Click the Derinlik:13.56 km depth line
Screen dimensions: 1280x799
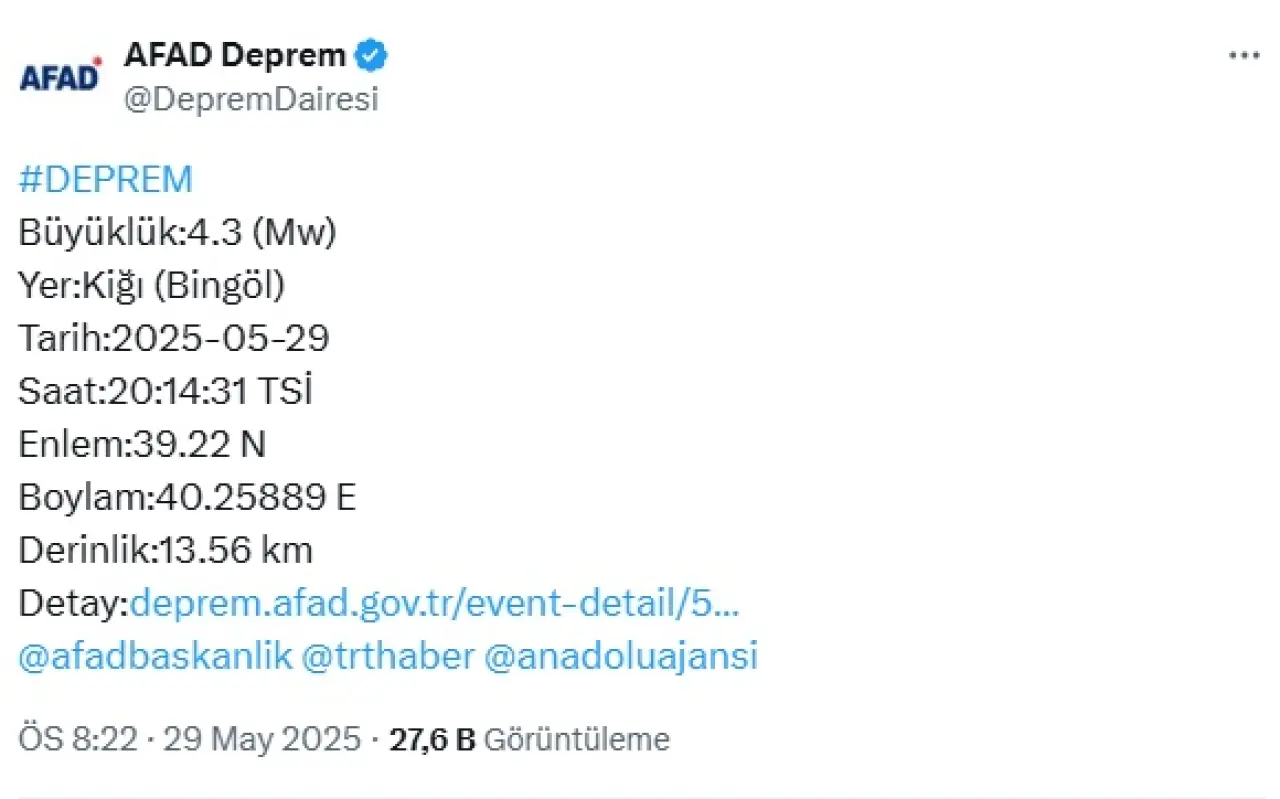click(x=166, y=550)
